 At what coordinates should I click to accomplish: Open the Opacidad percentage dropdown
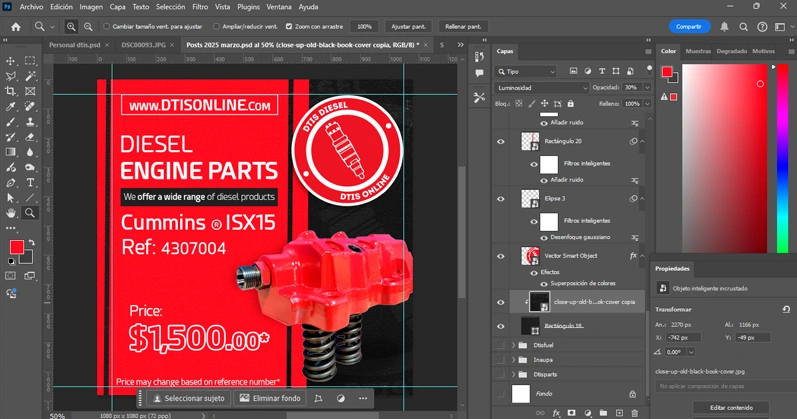647,88
